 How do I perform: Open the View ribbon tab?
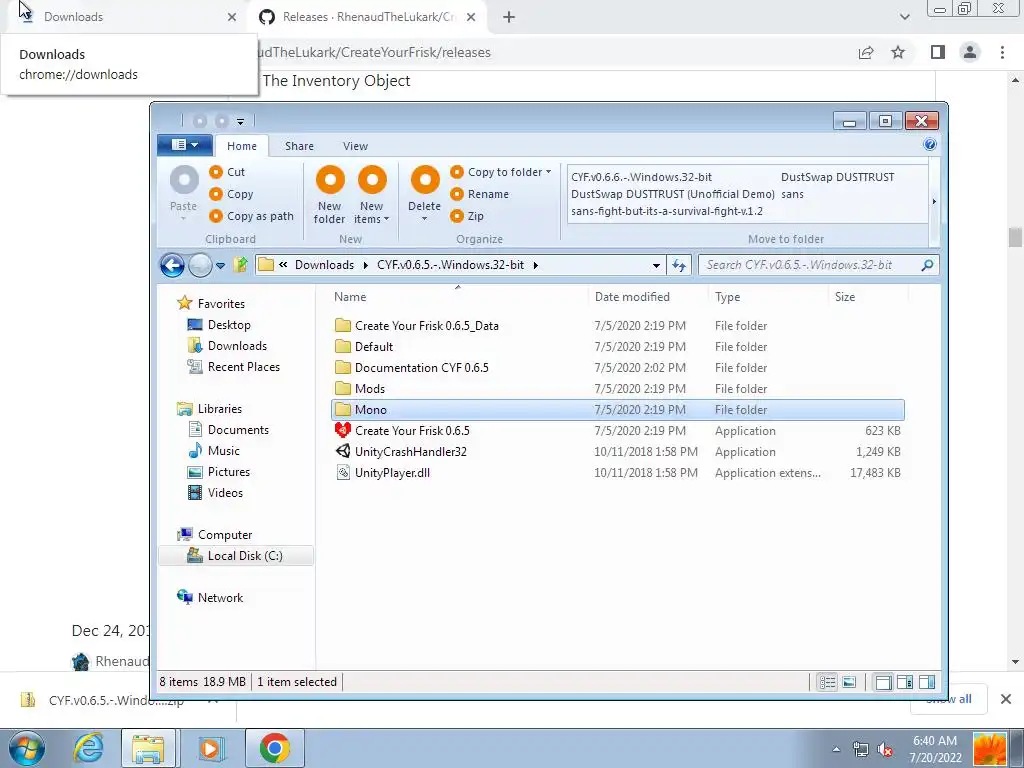tap(355, 146)
